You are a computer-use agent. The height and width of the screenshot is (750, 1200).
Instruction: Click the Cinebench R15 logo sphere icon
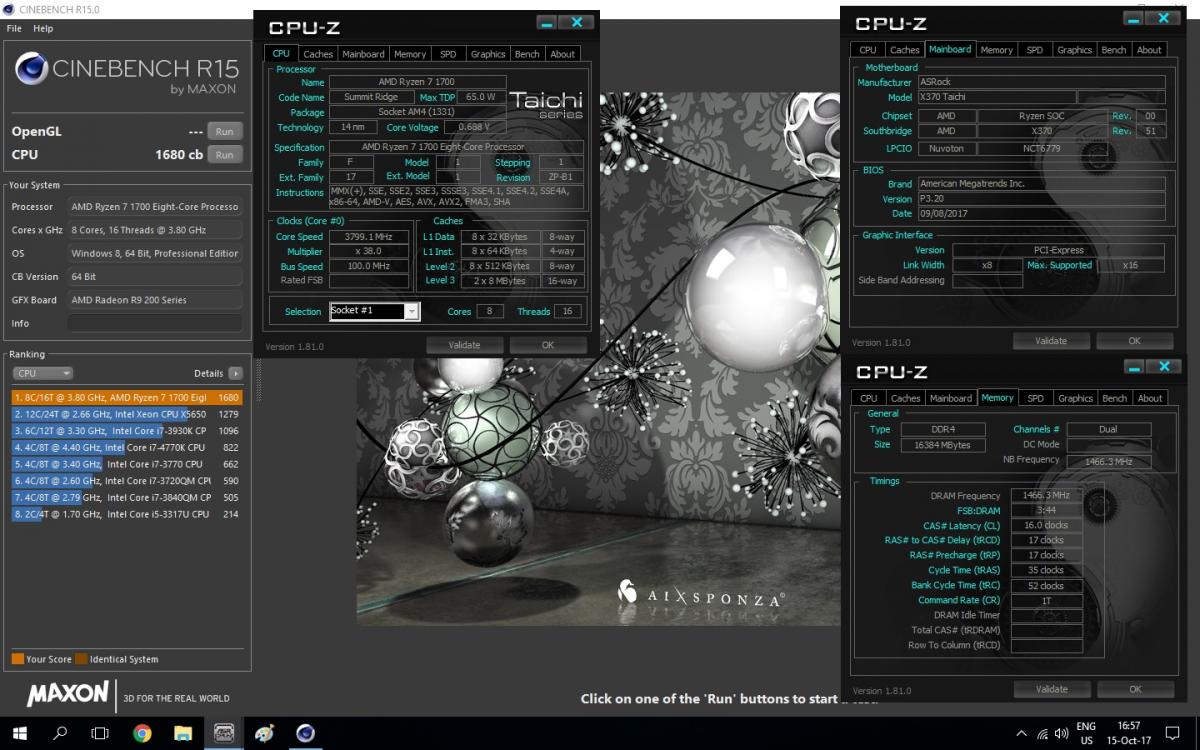coord(30,69)
